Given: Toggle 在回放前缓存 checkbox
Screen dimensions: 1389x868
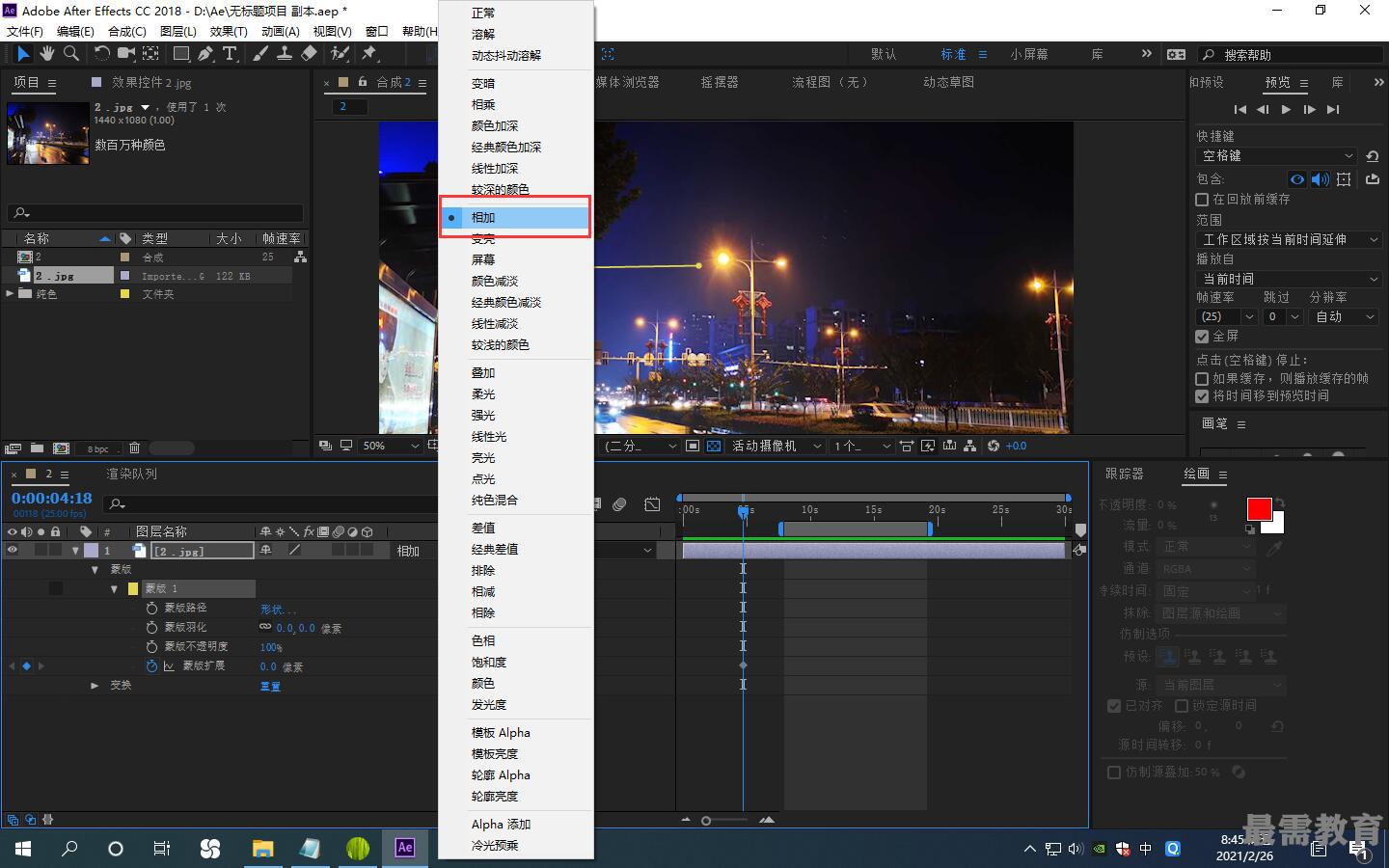Looking at the screenshot, I should pyautogui.click(x=1202, y=200).
